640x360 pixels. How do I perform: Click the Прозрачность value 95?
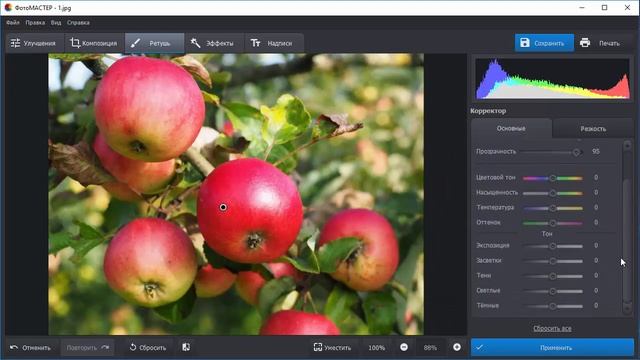click(x=596, y=151)
